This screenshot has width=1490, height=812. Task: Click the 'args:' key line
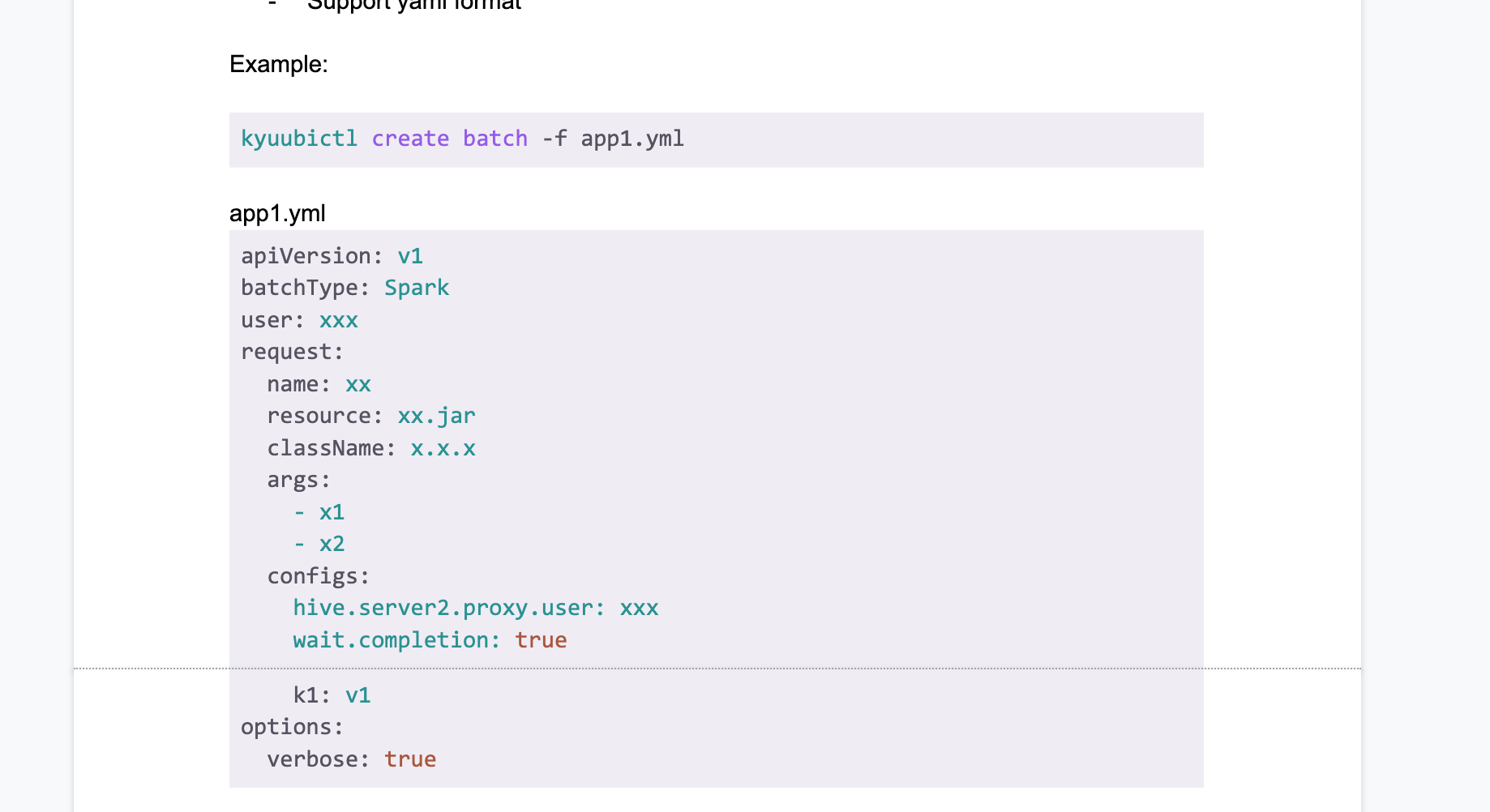click(x=299, y=480)
